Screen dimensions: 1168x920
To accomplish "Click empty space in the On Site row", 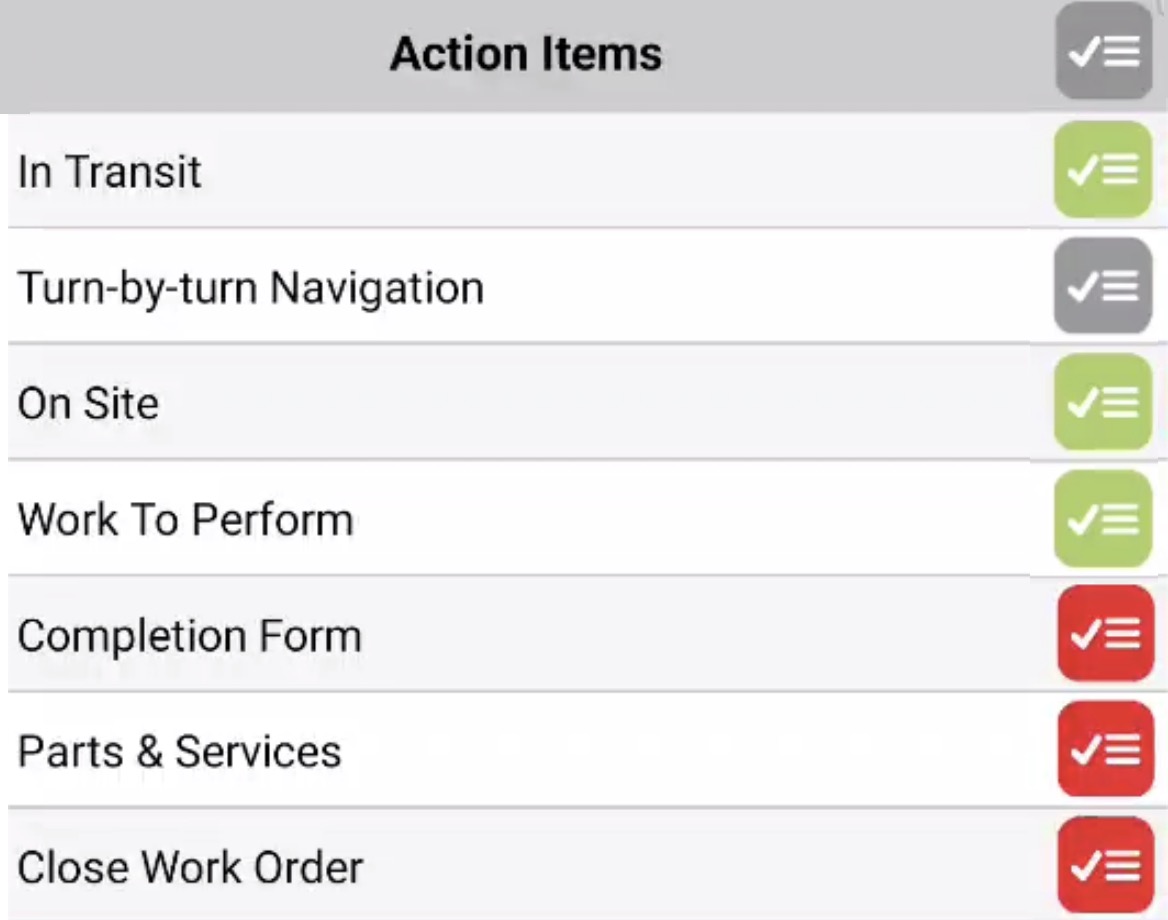I will point(600,404).
